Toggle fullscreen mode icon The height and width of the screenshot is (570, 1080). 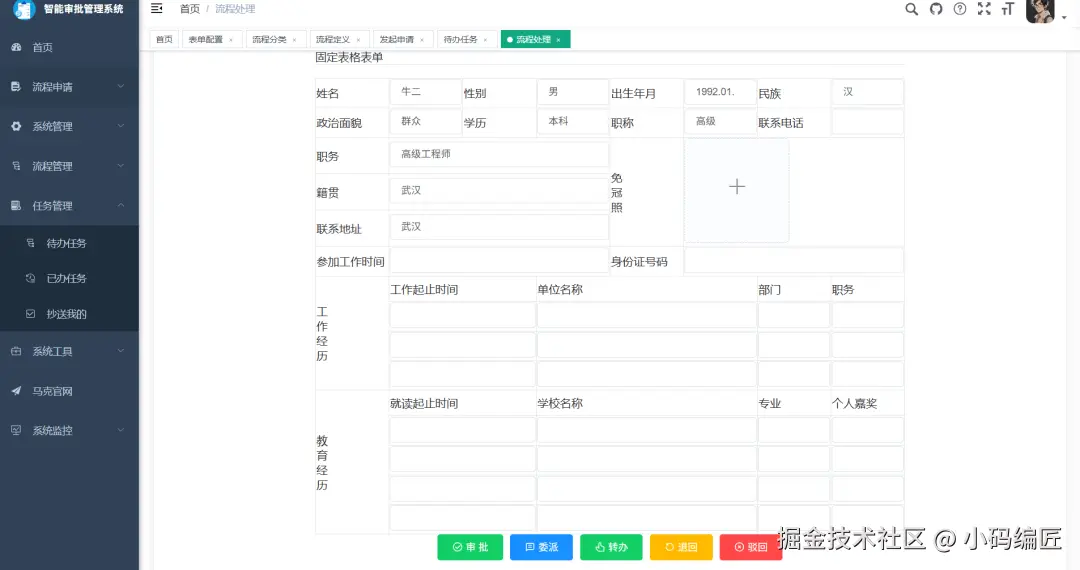point(984,9)
